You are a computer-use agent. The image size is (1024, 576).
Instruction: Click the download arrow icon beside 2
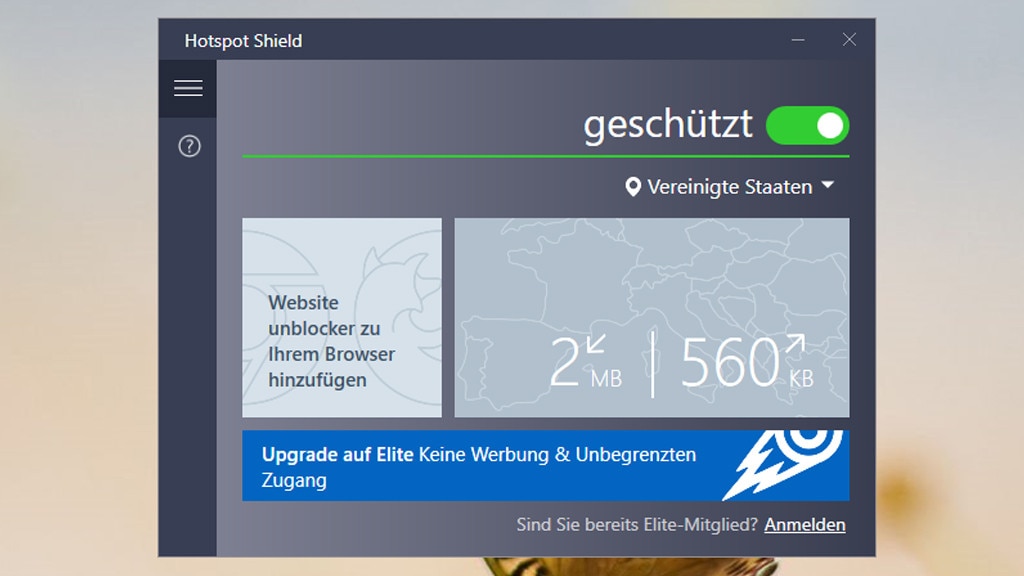[x=596, y=344]
